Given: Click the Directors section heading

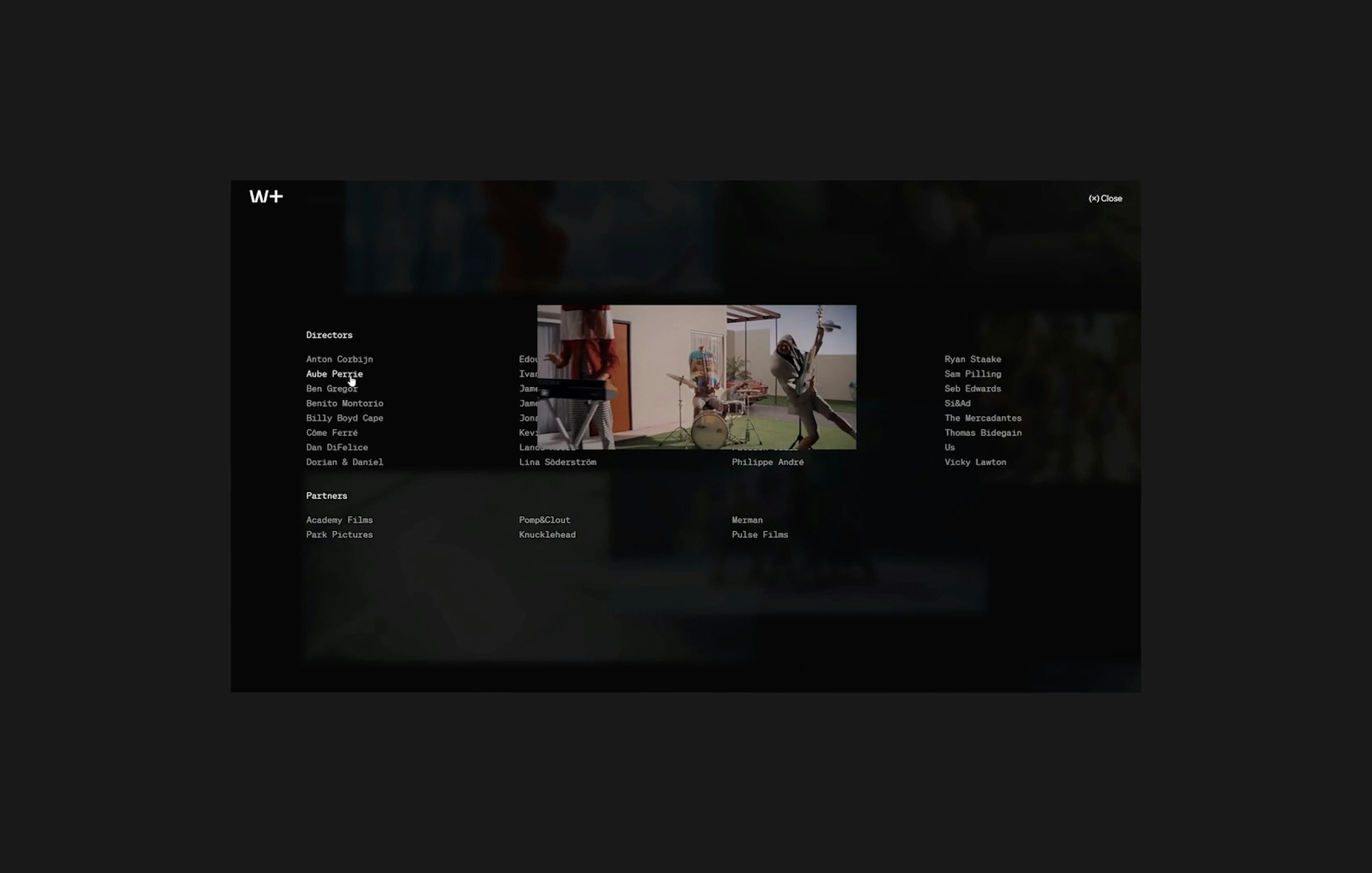Looking at the screenshot, I should click(x=329, y=335).
